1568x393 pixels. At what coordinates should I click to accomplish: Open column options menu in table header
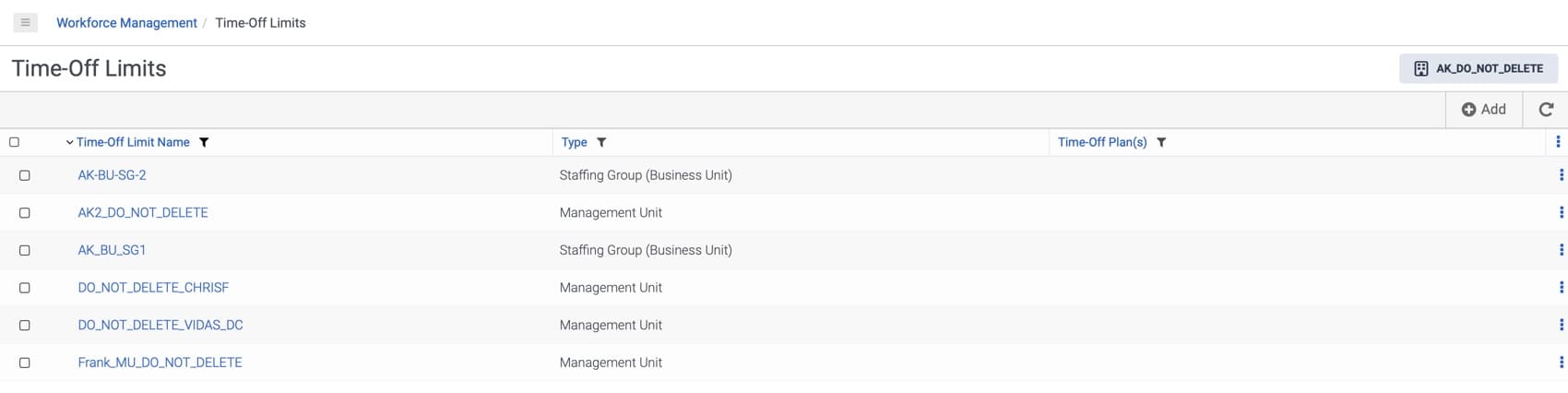[1558, 142]
